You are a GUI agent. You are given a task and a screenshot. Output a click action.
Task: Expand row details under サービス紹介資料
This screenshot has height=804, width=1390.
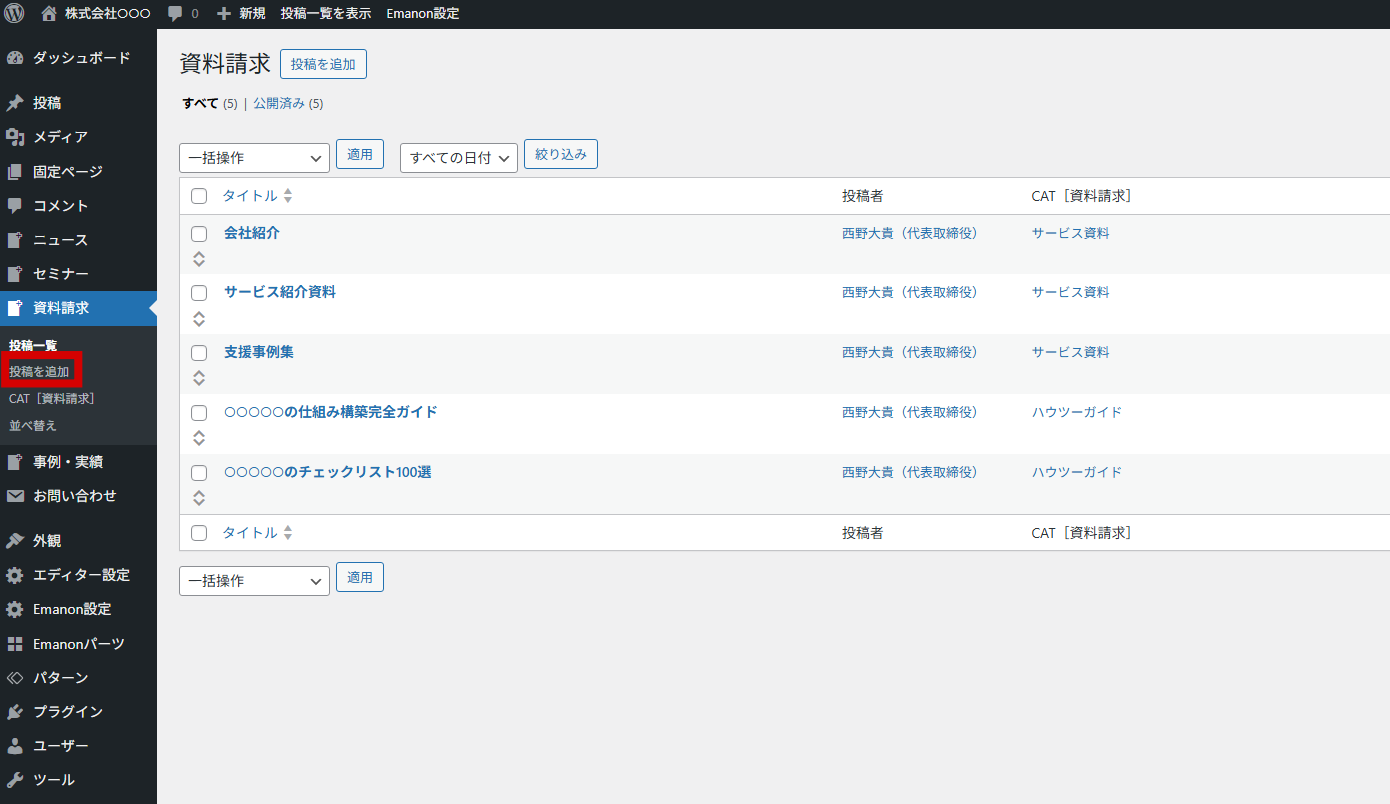point(199,319)
